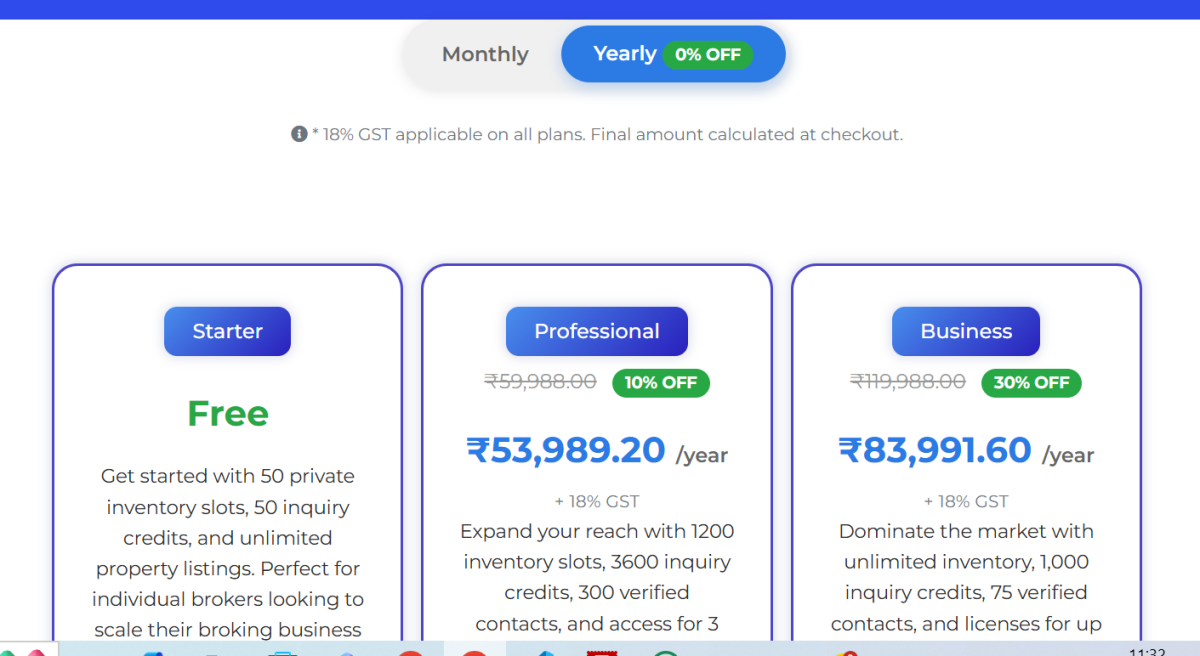Click the 18% GST applicable notice text
The height and width of the screenshot is (656, 1200).
pyautogui.click(x=610, y=134)
